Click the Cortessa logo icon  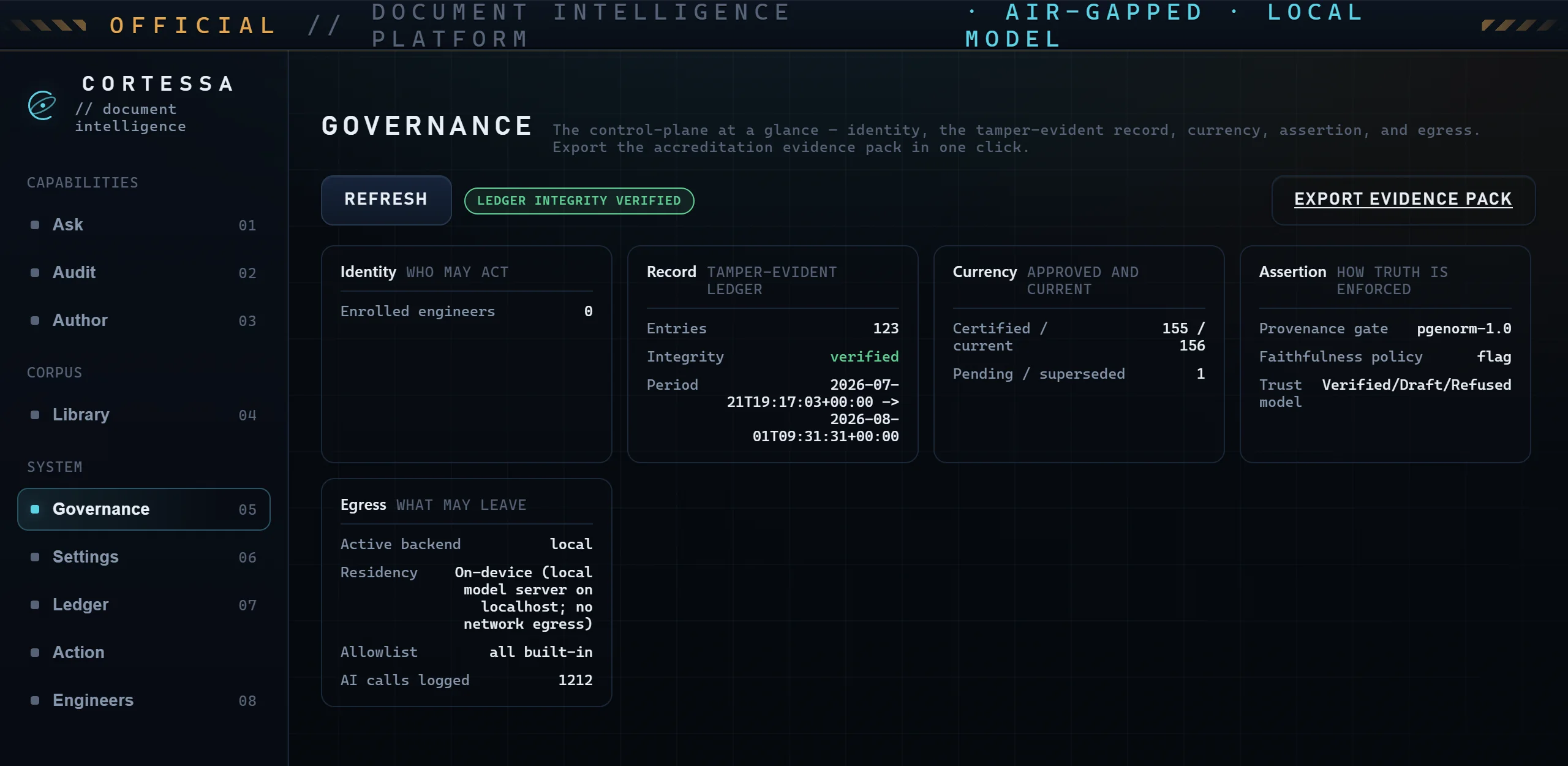pyautogui.click(x=42, y=105)
